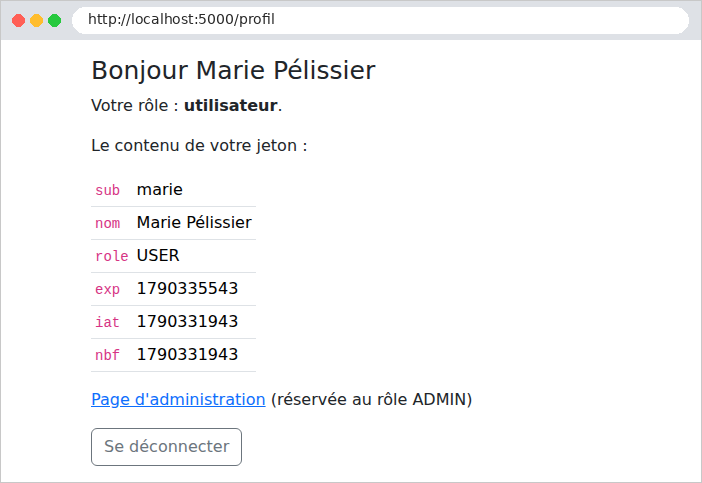
Task: Select the heading Bonjour Marie Pélissier
Action: click(x=233, y=71)
